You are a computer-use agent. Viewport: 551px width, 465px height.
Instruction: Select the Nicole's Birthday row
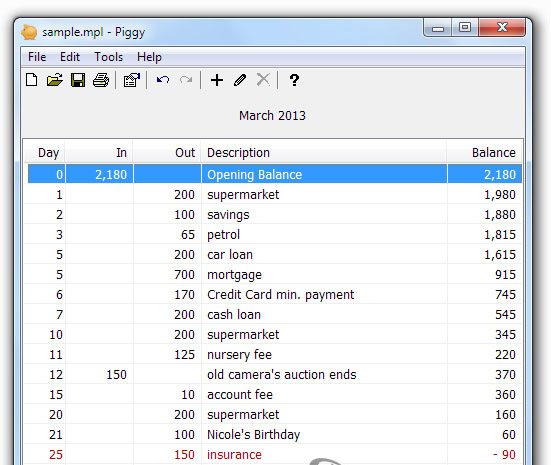(x=273, y=434)
